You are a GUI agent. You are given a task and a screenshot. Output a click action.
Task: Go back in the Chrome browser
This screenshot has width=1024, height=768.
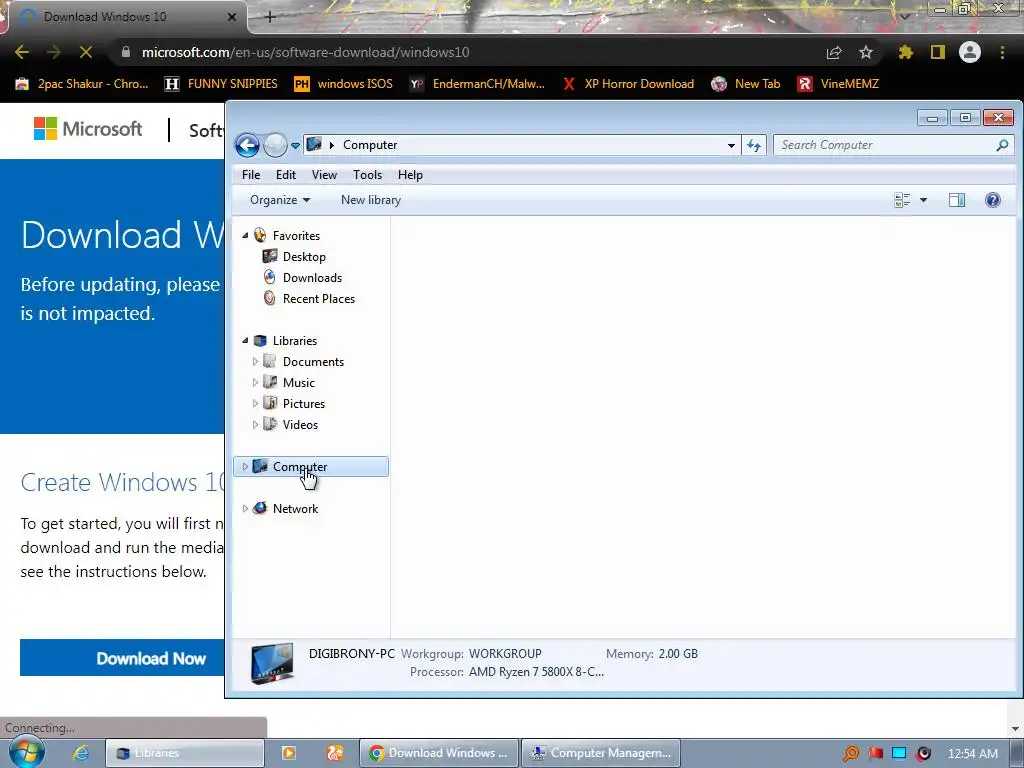tap(22, 52)
